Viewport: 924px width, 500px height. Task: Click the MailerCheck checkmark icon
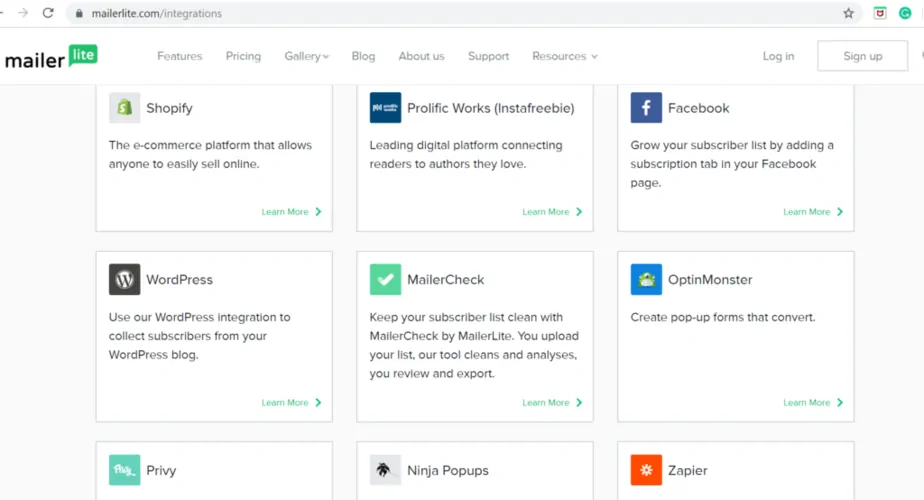[385, 279]
